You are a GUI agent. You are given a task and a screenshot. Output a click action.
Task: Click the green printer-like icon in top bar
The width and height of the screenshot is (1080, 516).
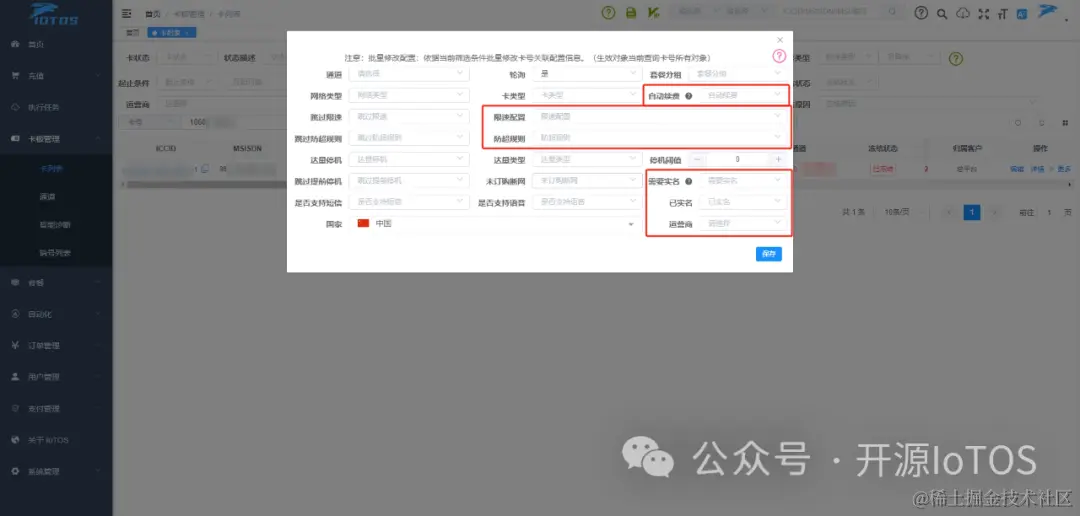[x=631, y=13]
